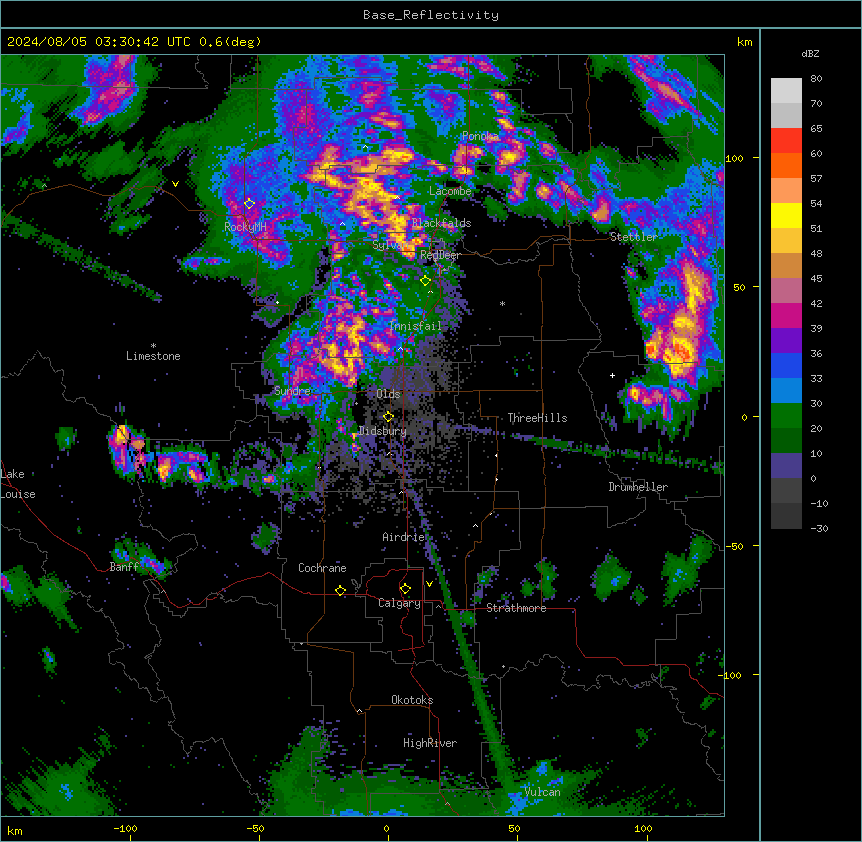Screen dimensions: 862x842
Task: Click the Vulcan label
Action: click(x=543, y=792)
